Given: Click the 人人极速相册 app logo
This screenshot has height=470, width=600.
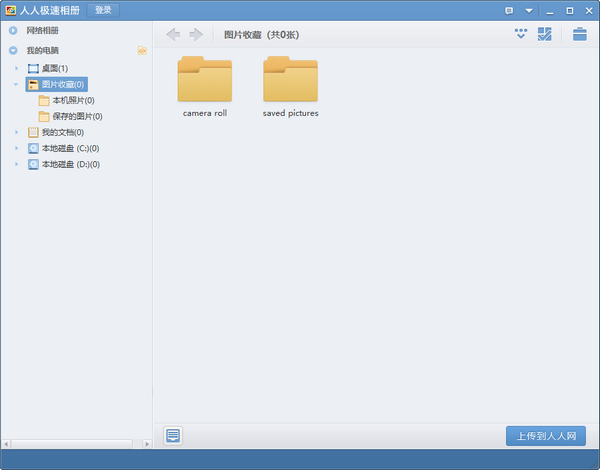Looking at the screenshot, I should point(10,10).
